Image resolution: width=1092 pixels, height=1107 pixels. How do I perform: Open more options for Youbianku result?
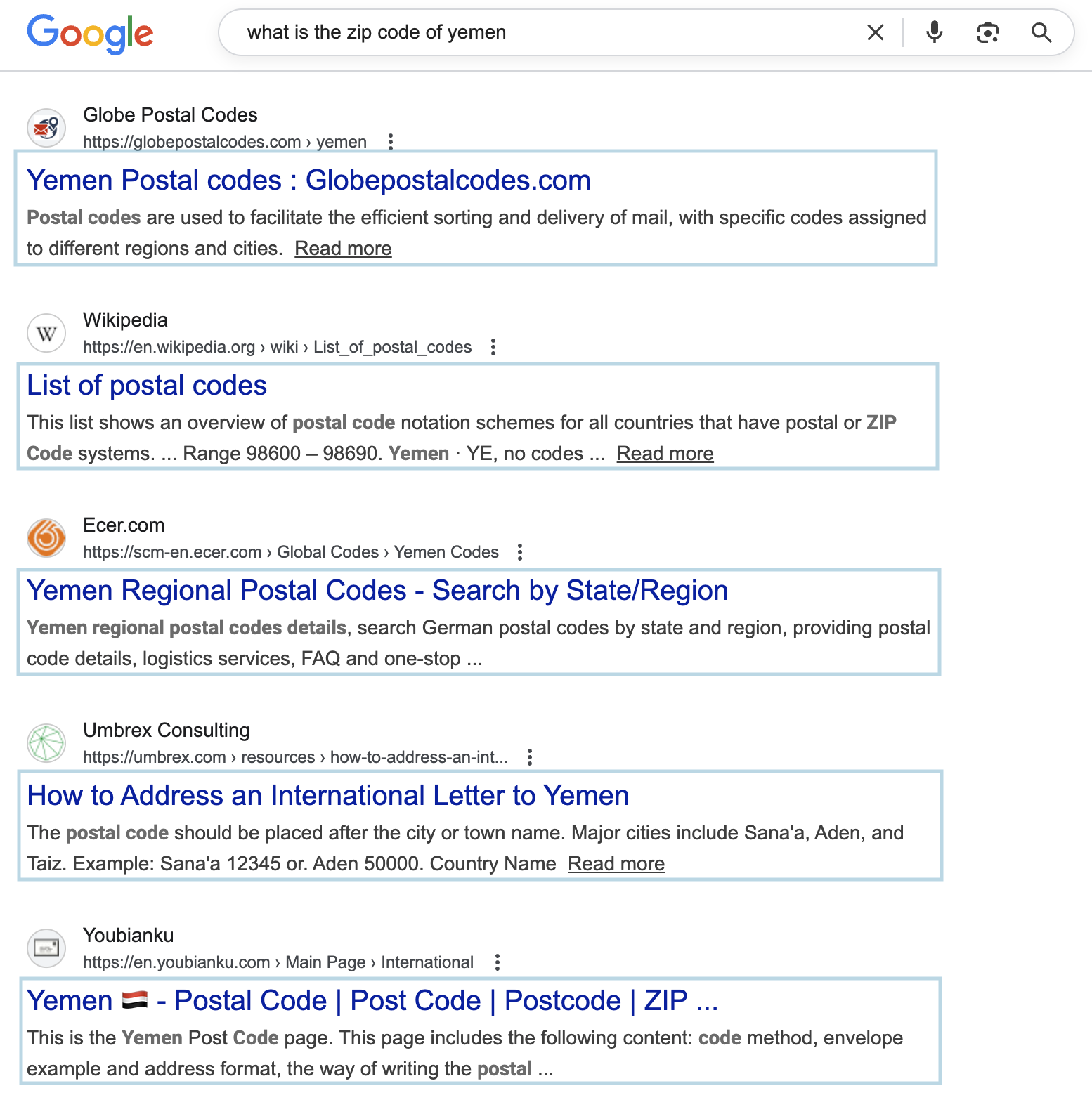(x=498, y=962)
